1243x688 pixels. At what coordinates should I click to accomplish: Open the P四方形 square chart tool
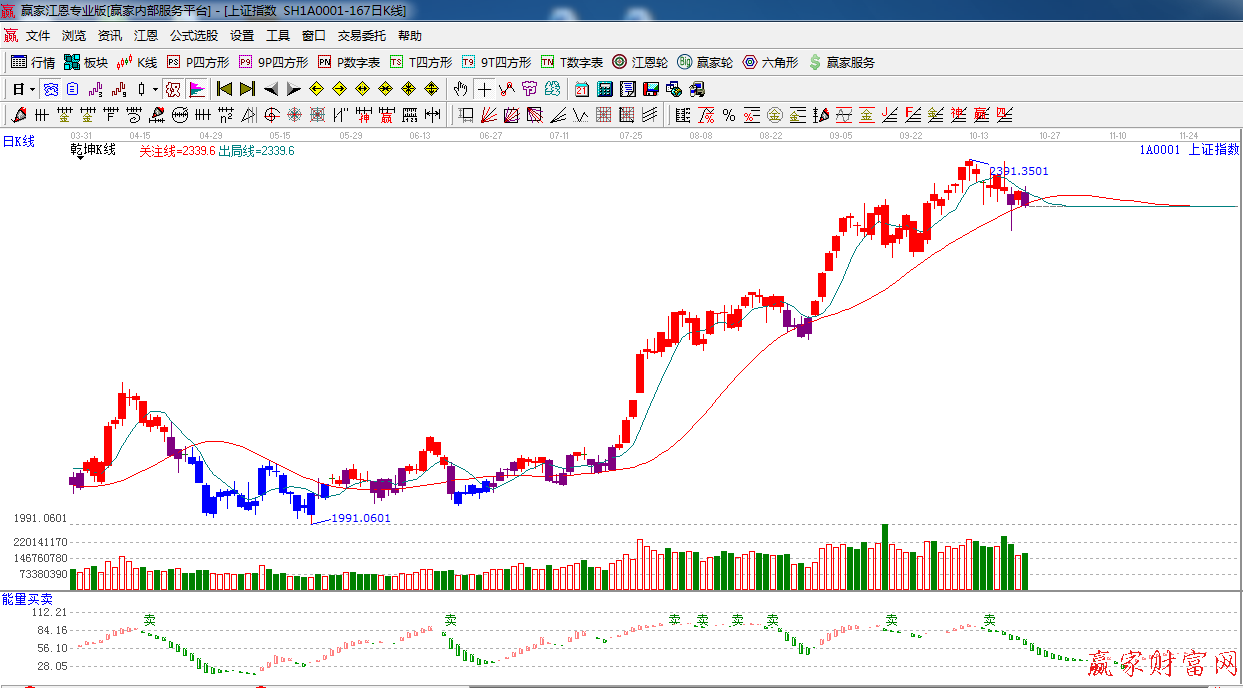coord(198,62)
